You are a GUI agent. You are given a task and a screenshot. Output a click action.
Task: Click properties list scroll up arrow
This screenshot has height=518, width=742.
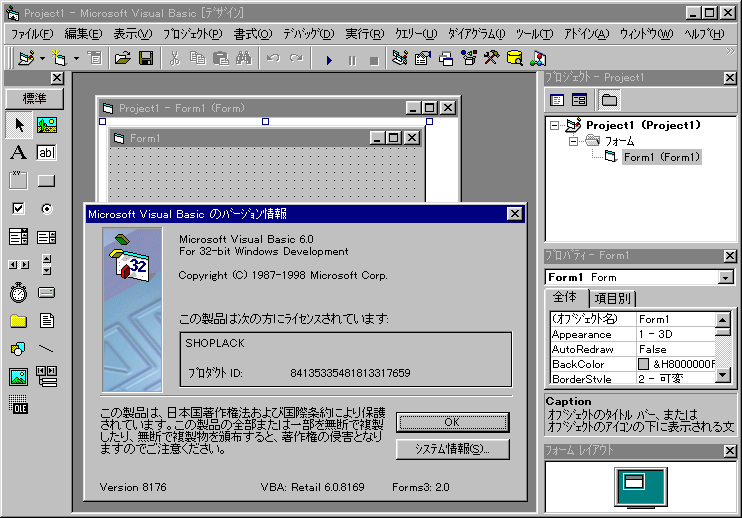(722, 320)
